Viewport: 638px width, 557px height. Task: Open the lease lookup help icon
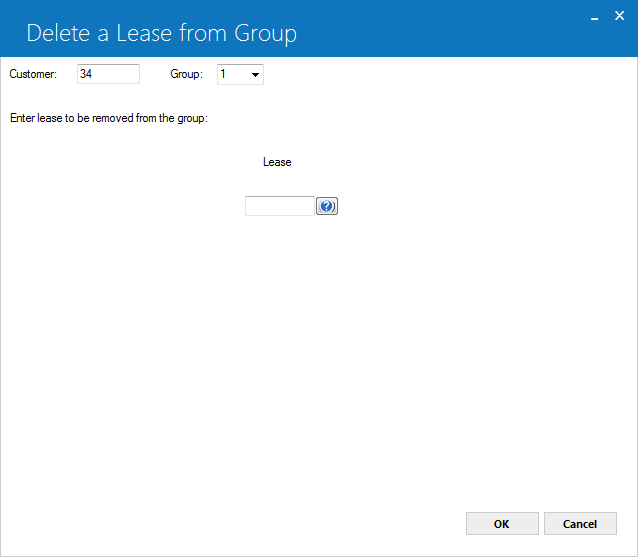pos(327,206)
